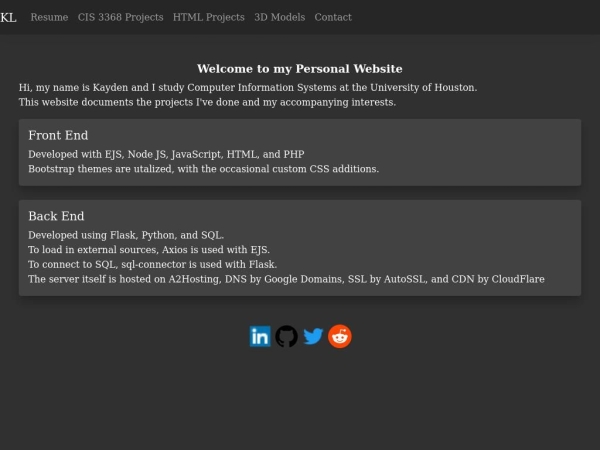Viewport: 600px width, 450px height.
Task: Visit the Twitter bird icon
Action: coord(313,336)
